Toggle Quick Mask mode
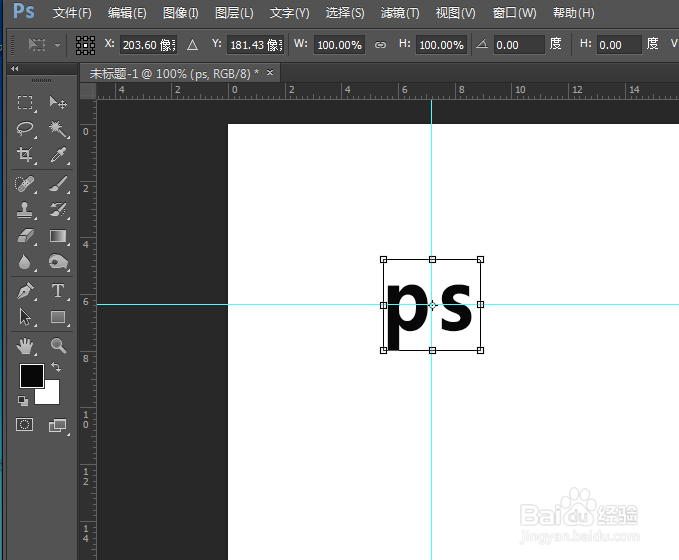 (x=24, y=424)
